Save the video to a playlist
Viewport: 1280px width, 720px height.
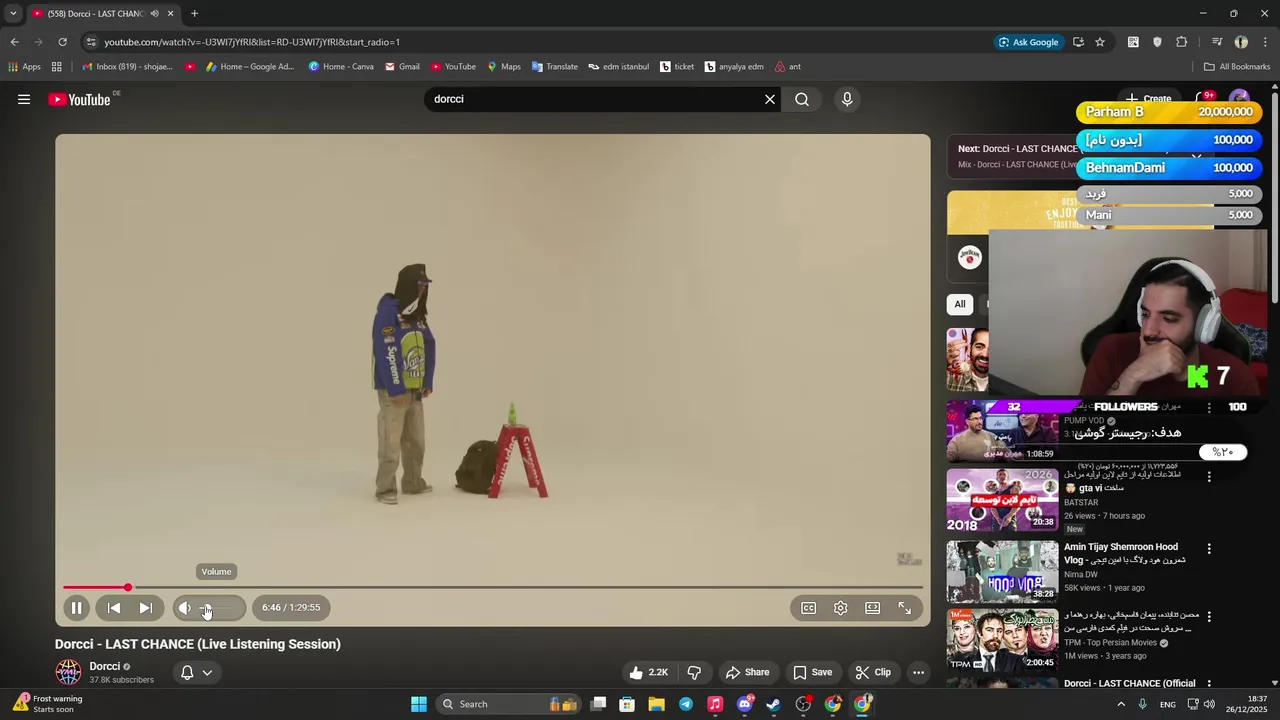(x=812, y=672)
